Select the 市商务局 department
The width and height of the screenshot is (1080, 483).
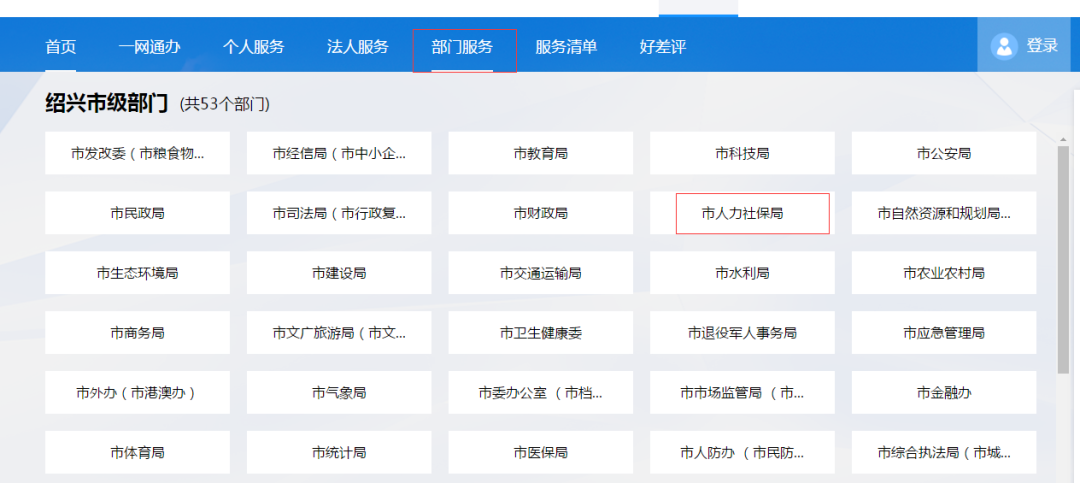tap(138, 333)
